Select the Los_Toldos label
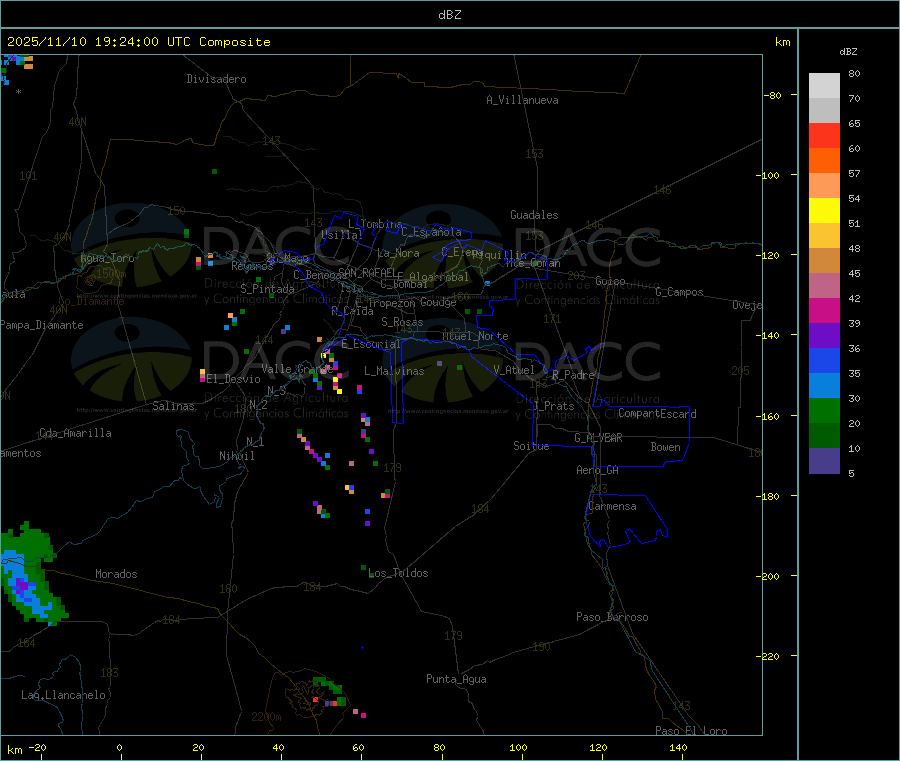 (398, 573)
